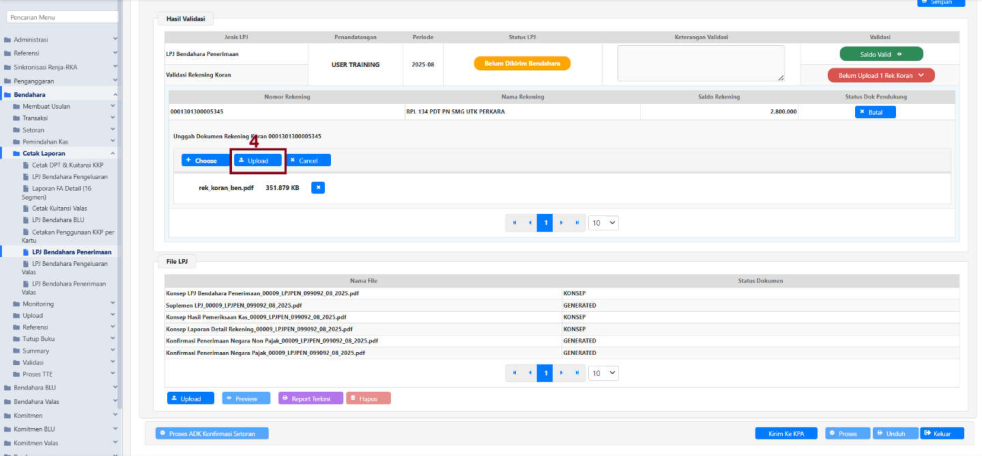The width and height of the screenshot is (982, 456).
Task: Click Kirim Ke KPA button
Action: 786,433
